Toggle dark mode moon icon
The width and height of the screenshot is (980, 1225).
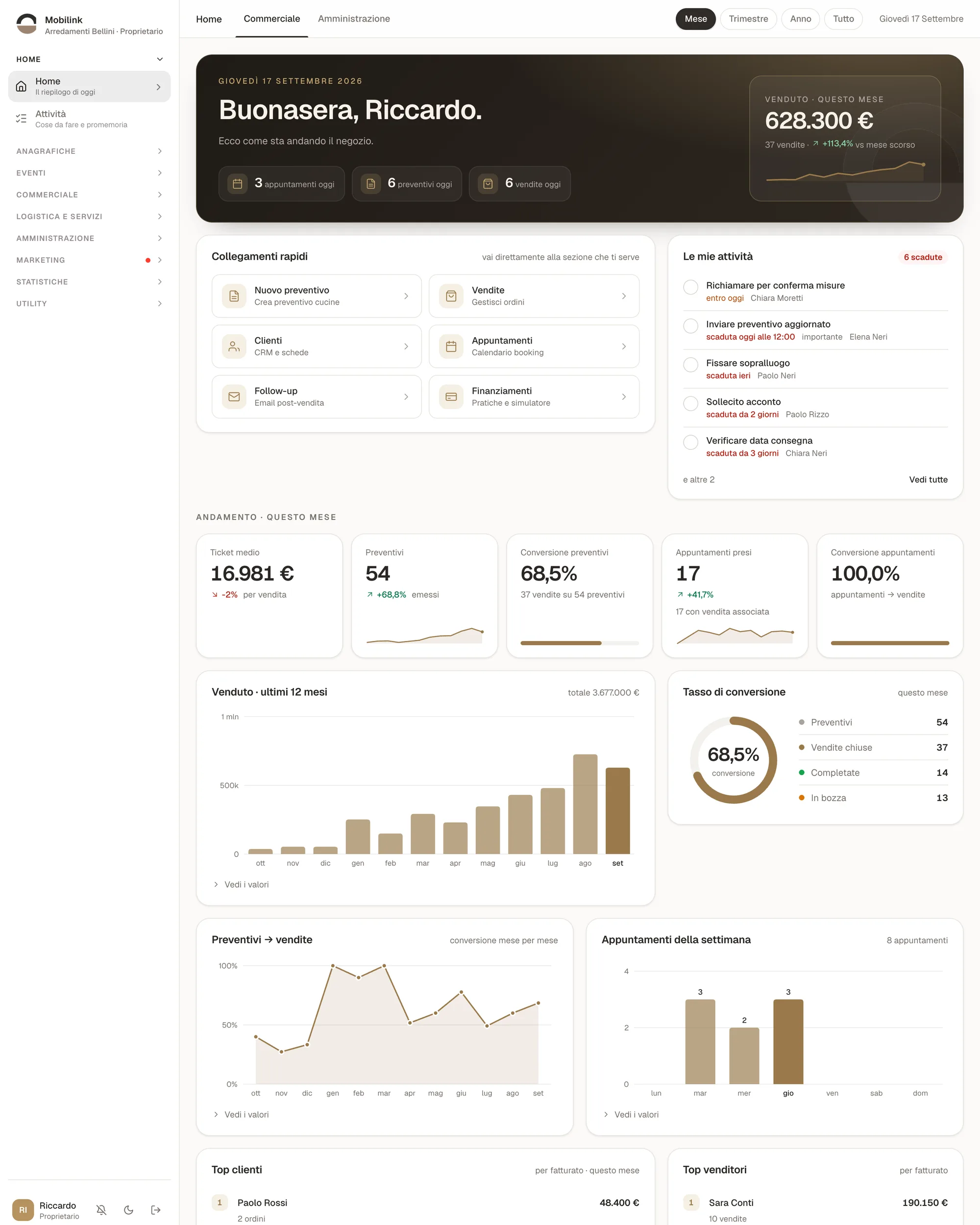128,1210
